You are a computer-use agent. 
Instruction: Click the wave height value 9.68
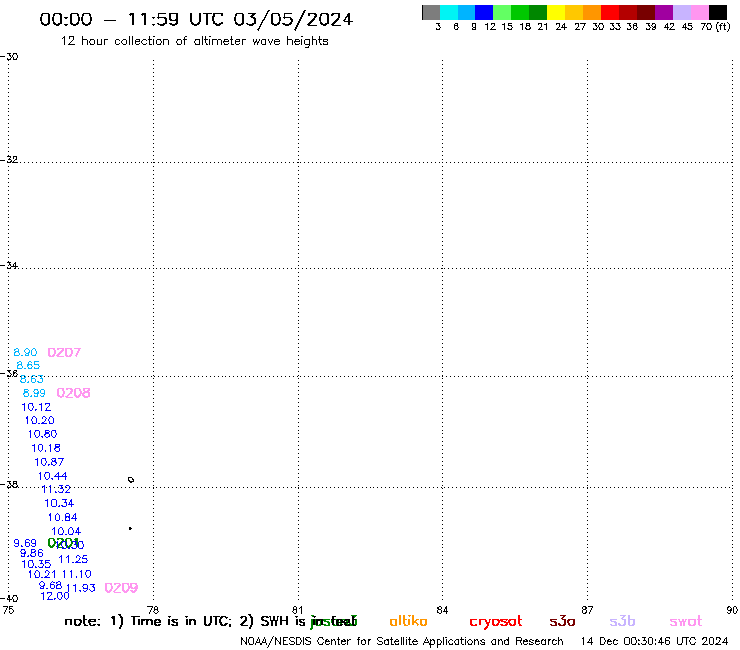tap(50, 585)
